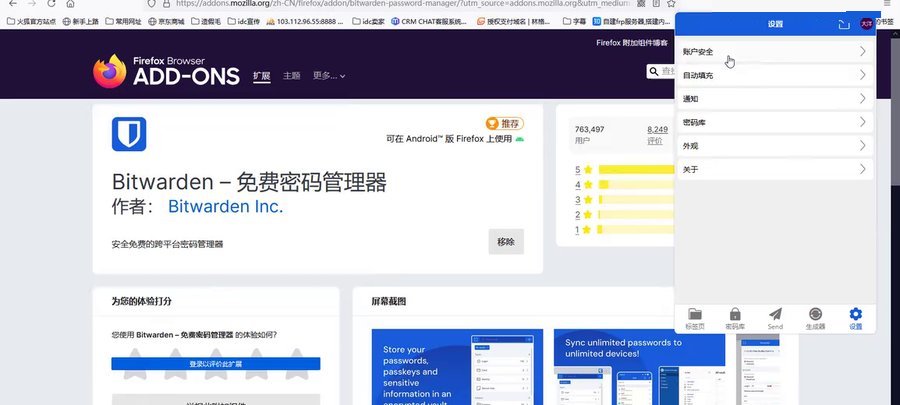Open the account avatar in Bitwarden header
900x405 pixels.
pos(866,24)
